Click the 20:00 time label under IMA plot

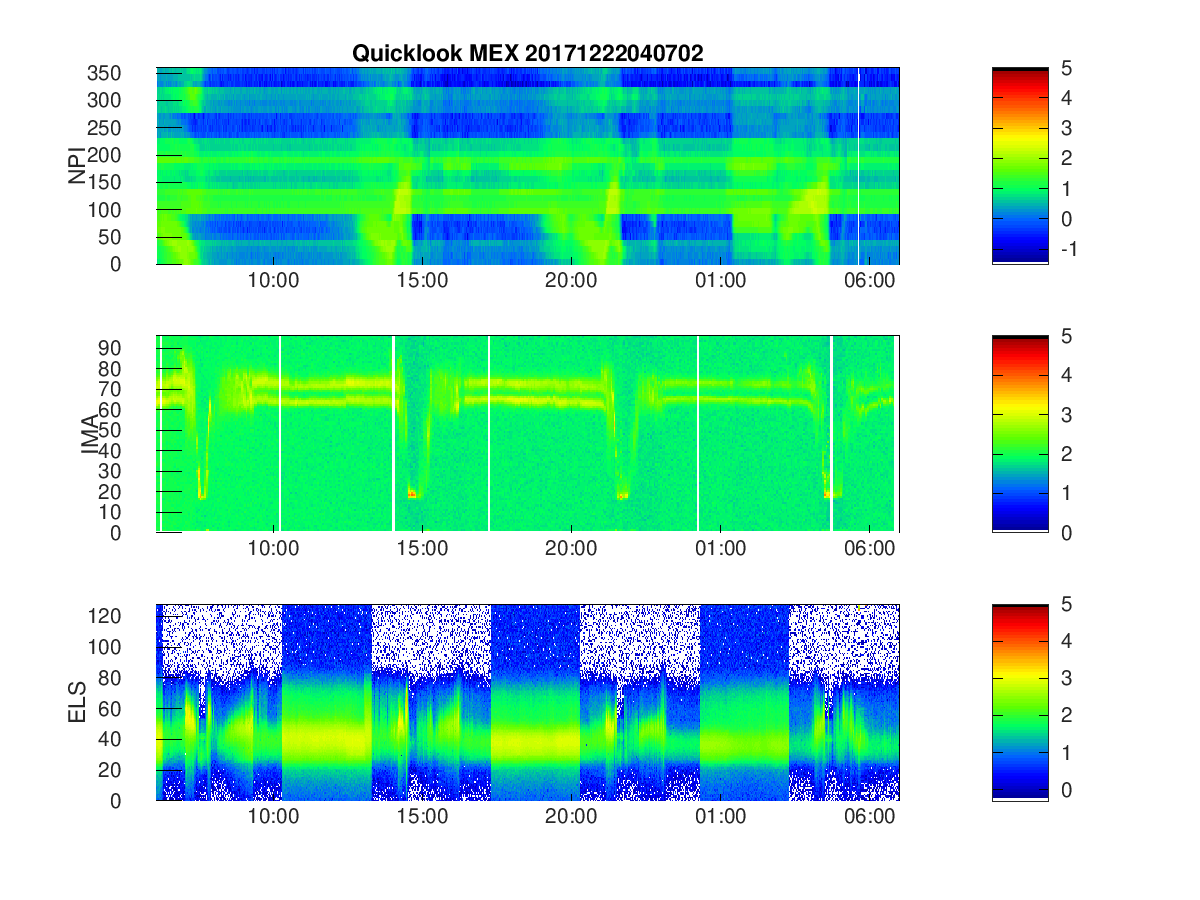[x=571, y=549]
